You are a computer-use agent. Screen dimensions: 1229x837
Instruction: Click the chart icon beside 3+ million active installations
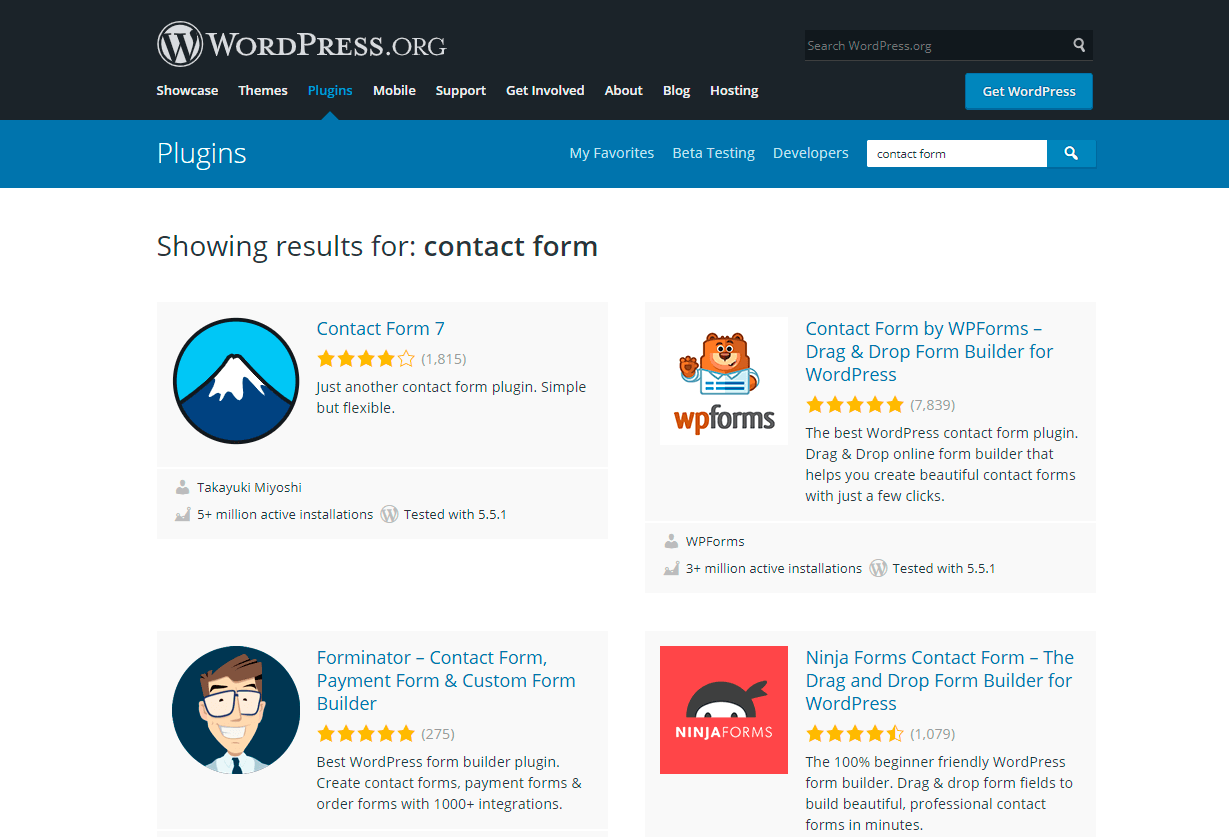pyautogui.click(x=671, y=569)
